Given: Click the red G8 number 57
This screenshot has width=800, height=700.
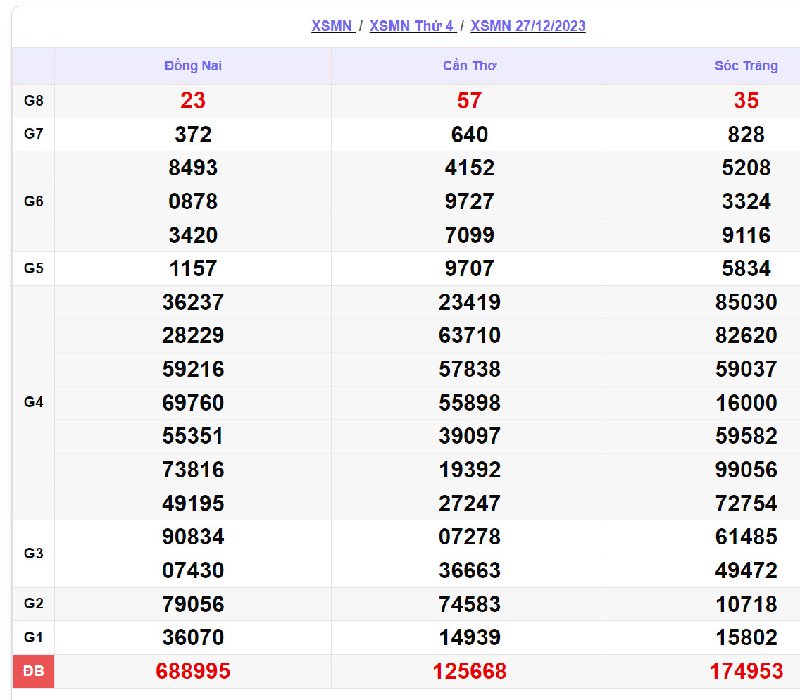Looking at the screenshot, I should (469, 101).
